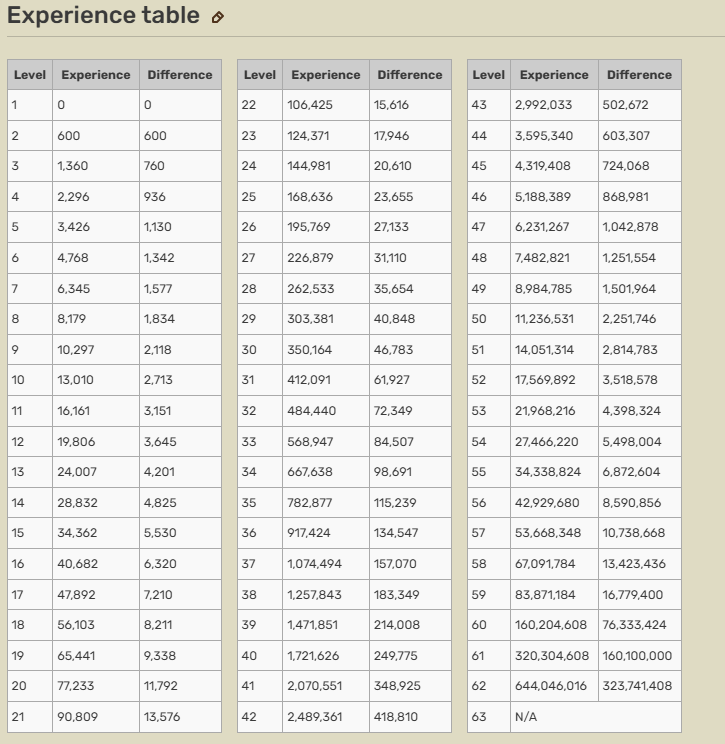Select experience value 2,070,551

pos(315,686)
